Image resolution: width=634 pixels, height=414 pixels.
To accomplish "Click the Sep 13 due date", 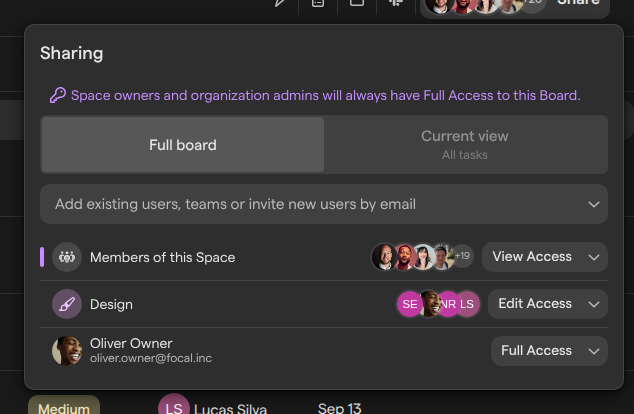I will point(340,408).
